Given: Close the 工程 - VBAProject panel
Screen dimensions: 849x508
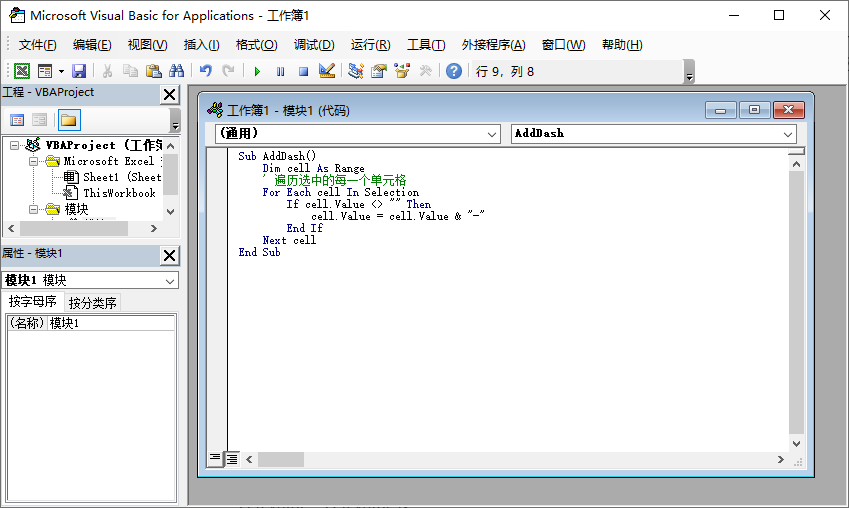Looking at the screenshot, I should [x=169, y=95].
